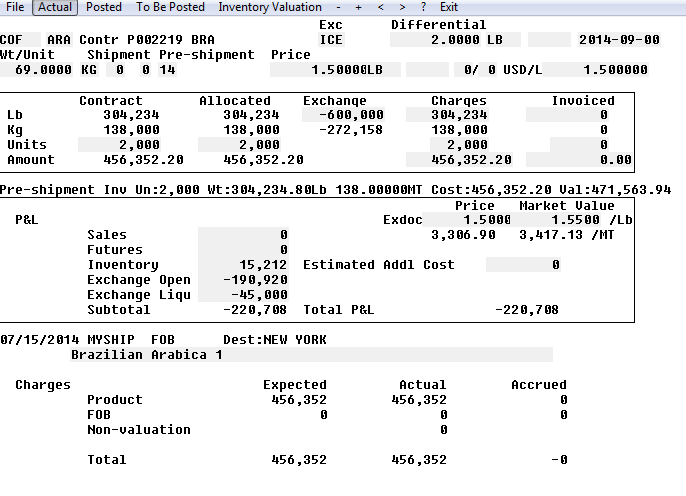The width and height of the screenshot is (686, 496).
Task: Click the Price 1.50000LB field
Action: click(335, 70)
